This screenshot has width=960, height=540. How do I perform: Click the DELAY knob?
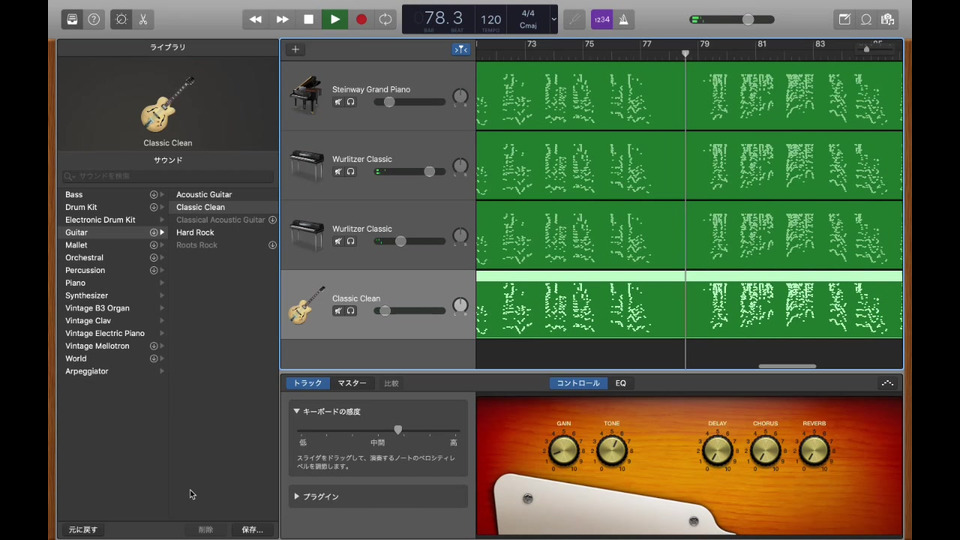[717, 451]
